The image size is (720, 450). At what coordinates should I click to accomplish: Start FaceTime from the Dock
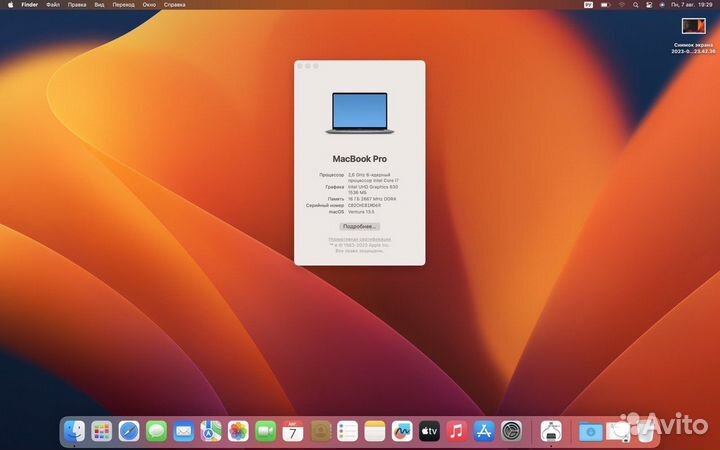[x=265, y=432]
